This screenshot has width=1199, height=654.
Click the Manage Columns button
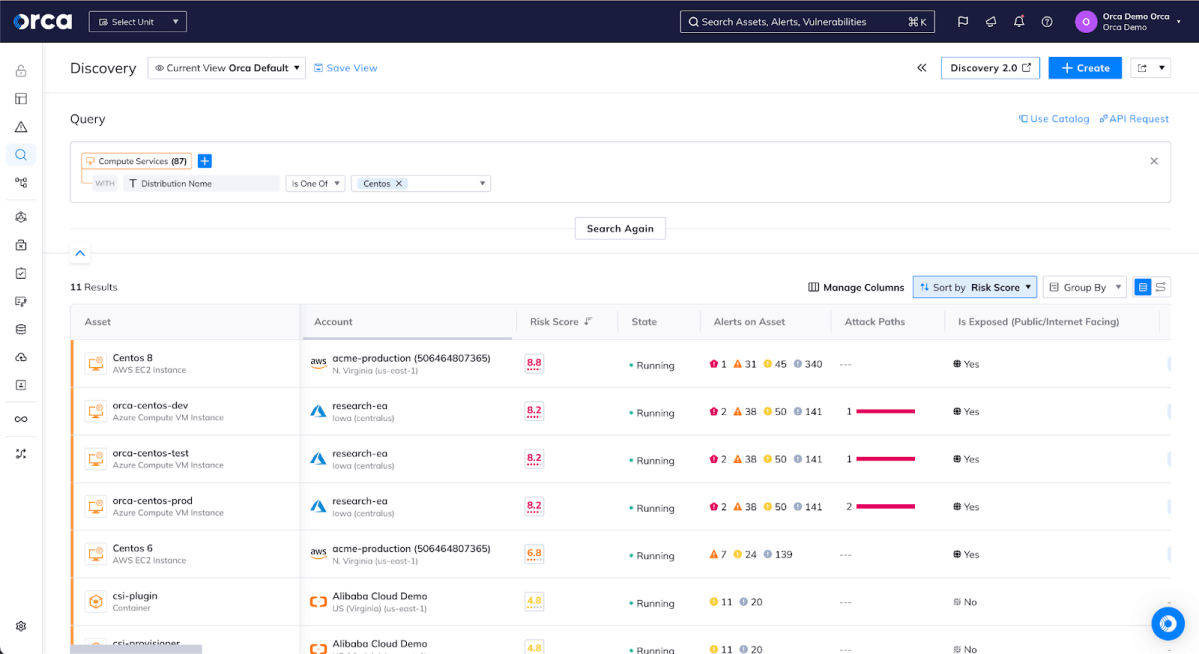coord(856,288)
